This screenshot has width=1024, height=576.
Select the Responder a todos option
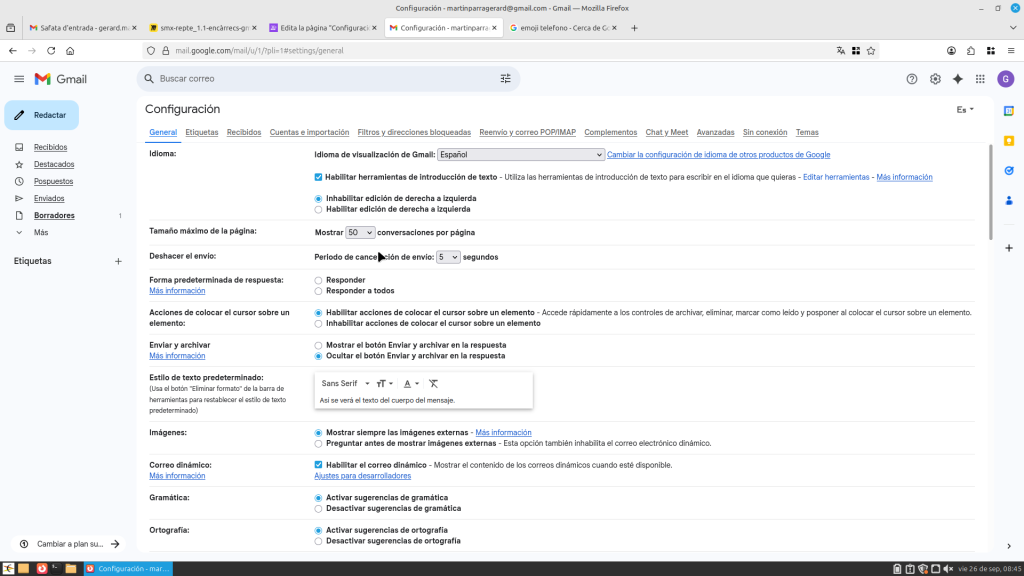point(319,291)
